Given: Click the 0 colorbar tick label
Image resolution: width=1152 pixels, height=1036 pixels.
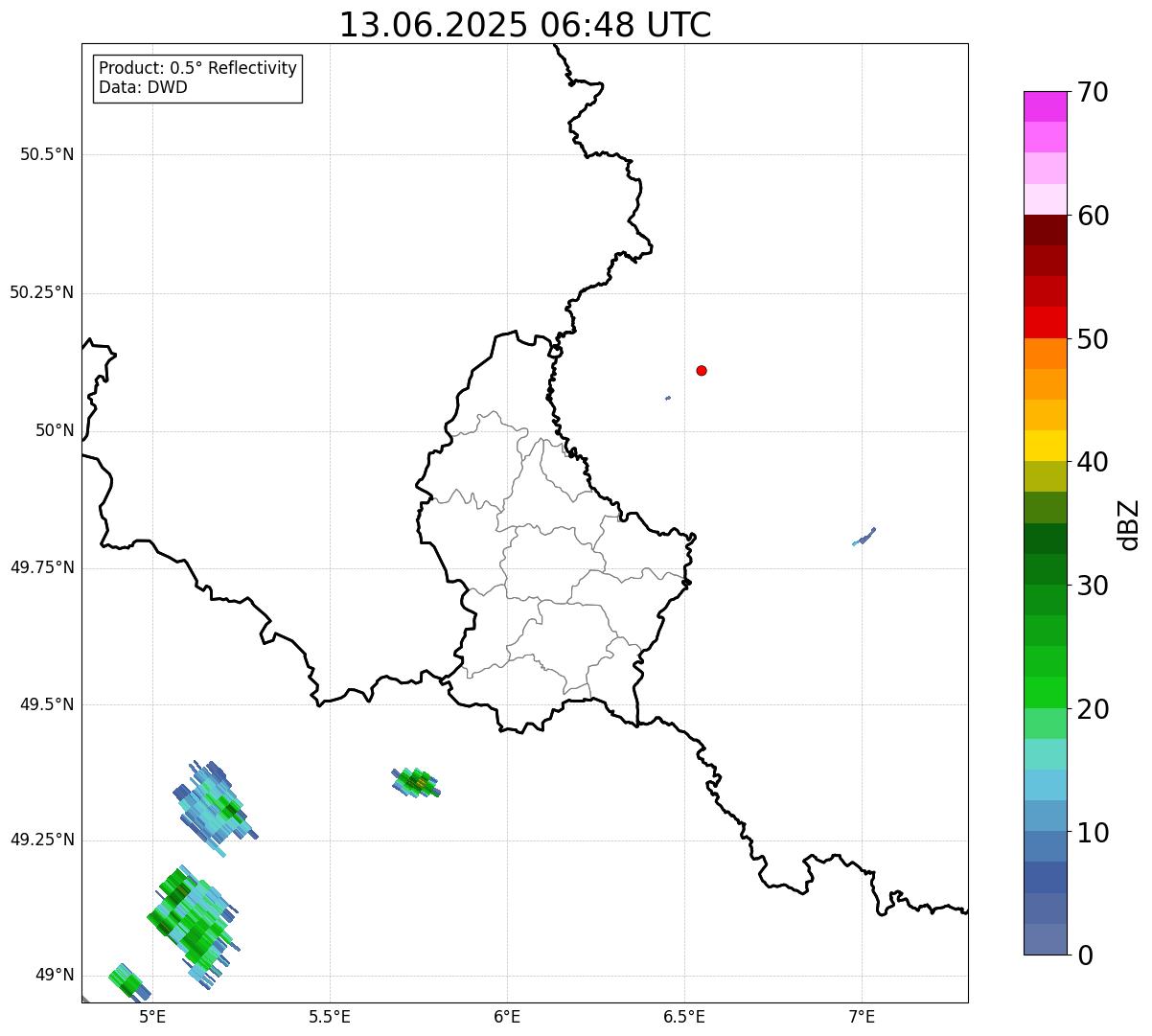Looking at the screenshot, I should [1084, 955].
